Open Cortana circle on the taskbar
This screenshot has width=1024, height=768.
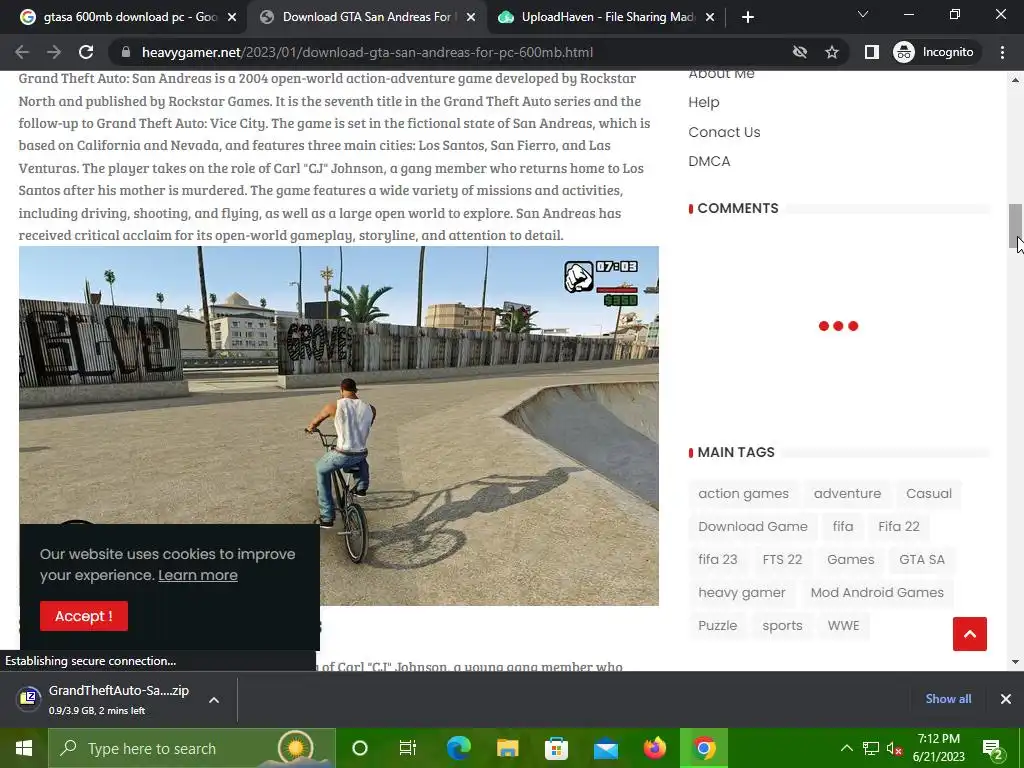point(360,748)
